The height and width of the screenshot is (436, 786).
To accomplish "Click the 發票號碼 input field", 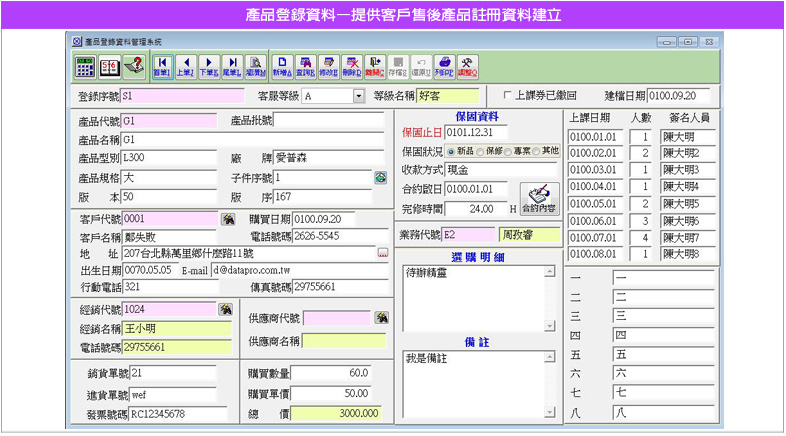I will coord(178,412).
